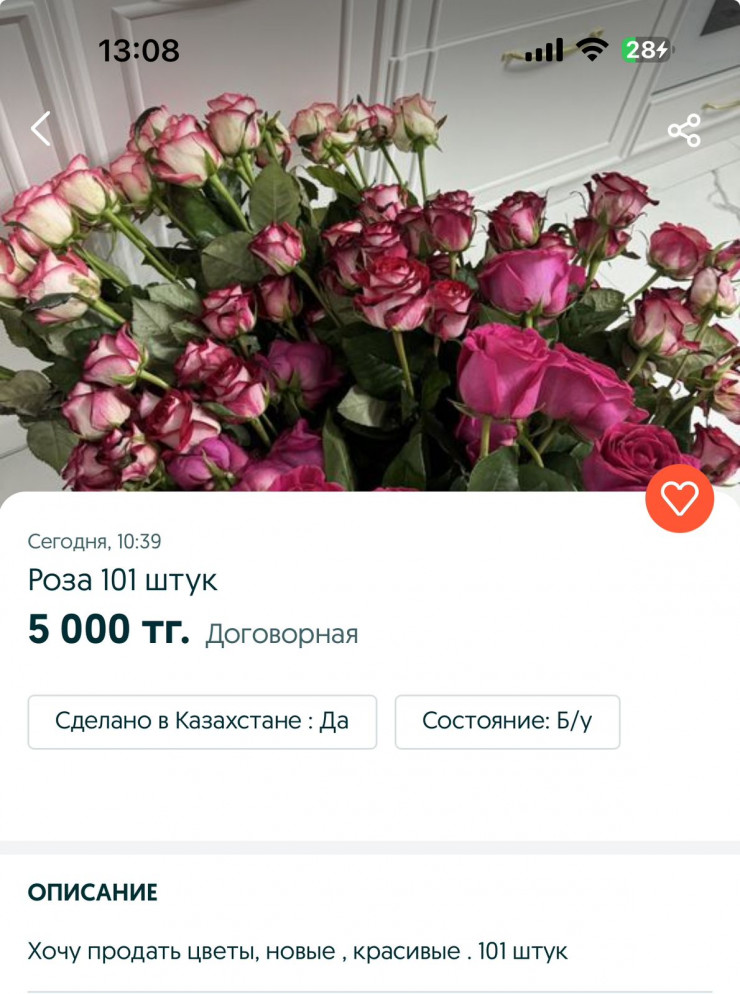Tap the divider below the description
The image size is (740, 994).
coord(370,991)
